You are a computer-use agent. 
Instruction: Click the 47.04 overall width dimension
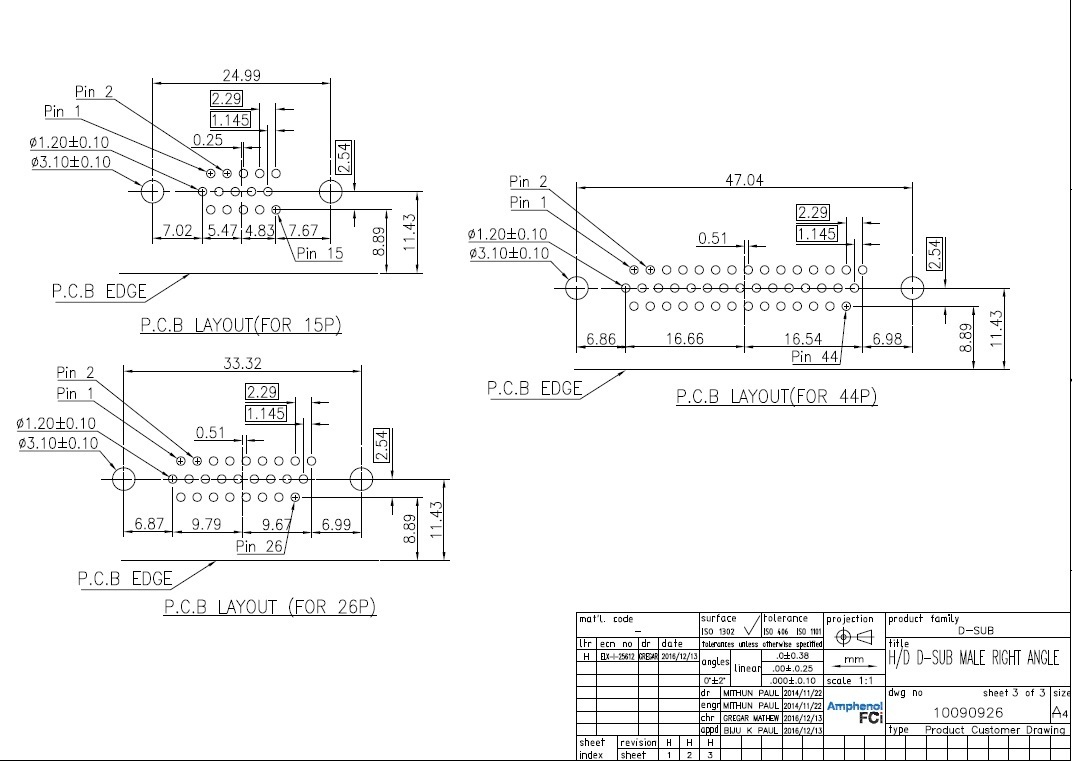[x=744, y=180]
